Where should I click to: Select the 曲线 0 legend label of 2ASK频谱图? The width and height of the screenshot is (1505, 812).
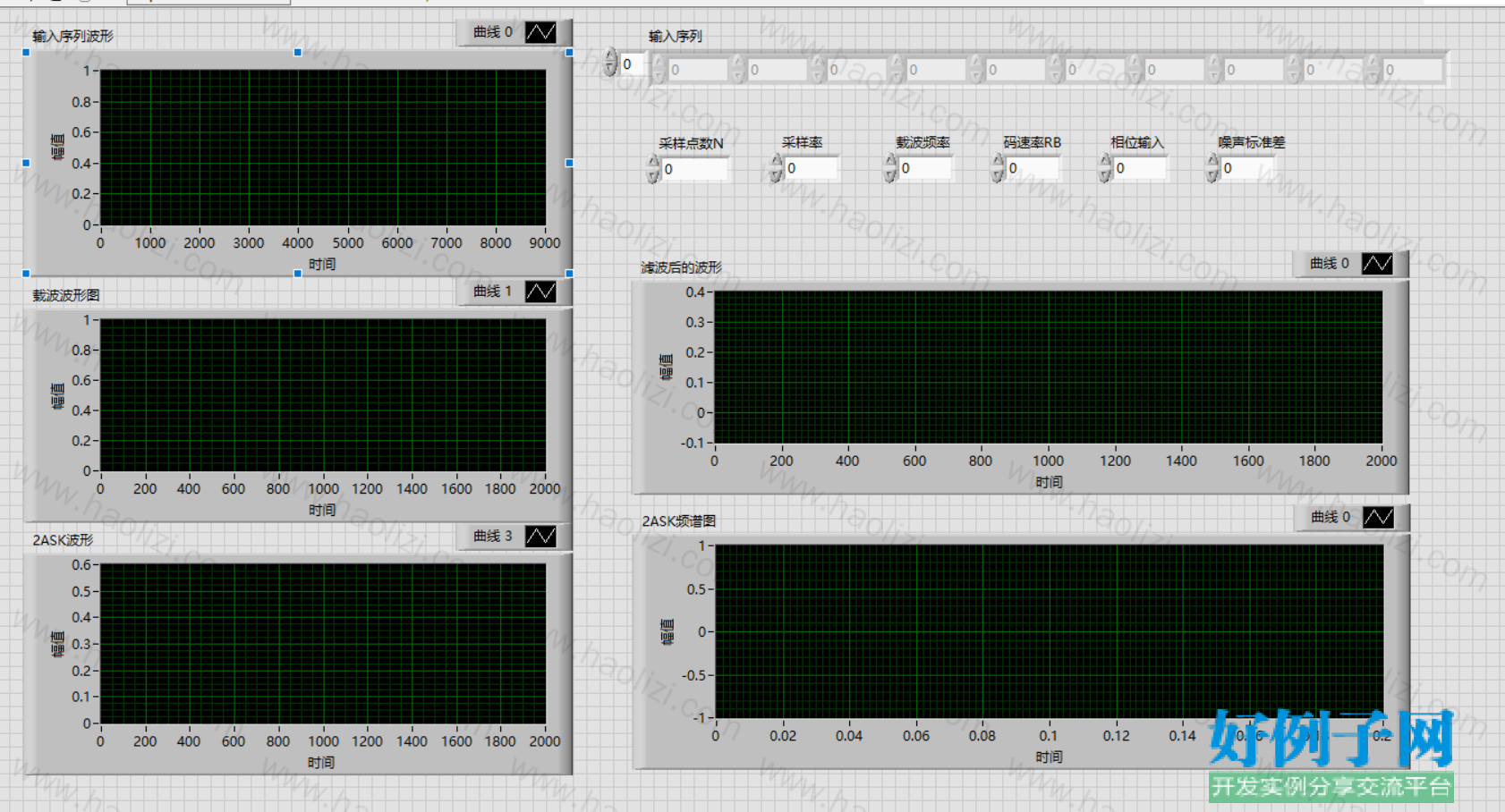[x=1331, y=517]
